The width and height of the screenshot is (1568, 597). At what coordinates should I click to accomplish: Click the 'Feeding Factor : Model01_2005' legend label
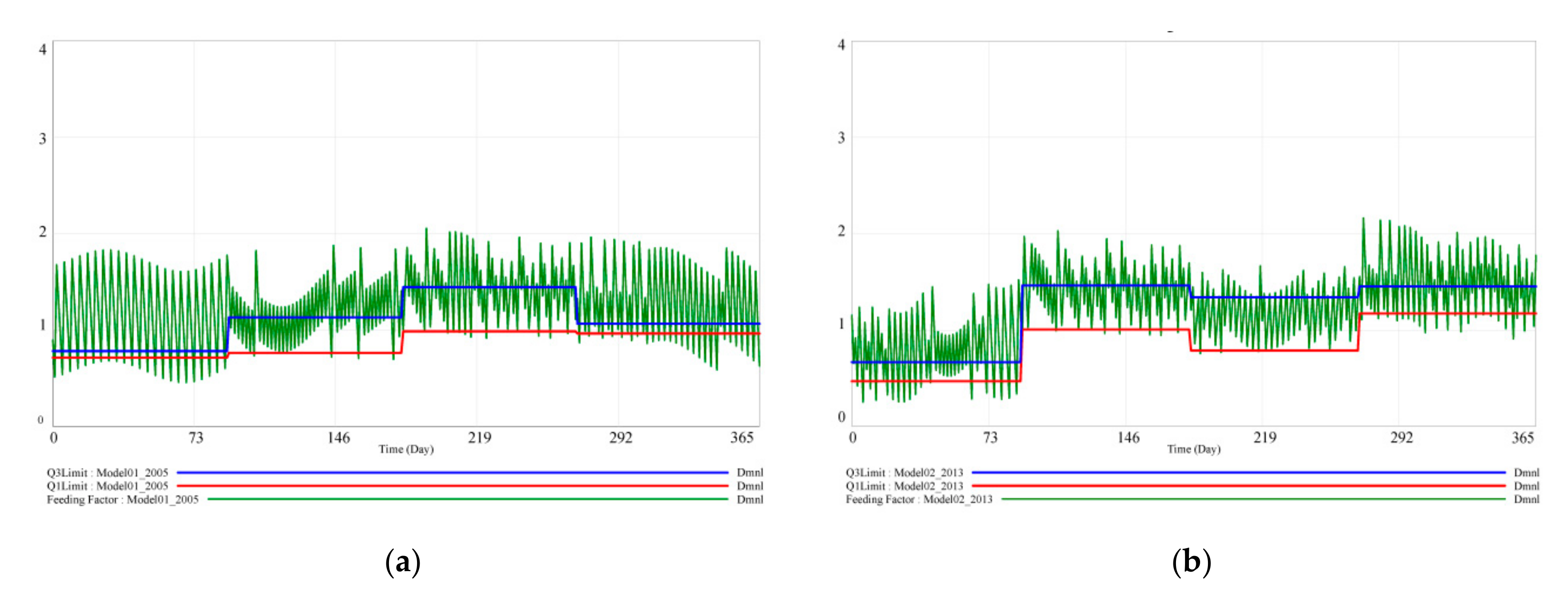click(x=122, y=500)
